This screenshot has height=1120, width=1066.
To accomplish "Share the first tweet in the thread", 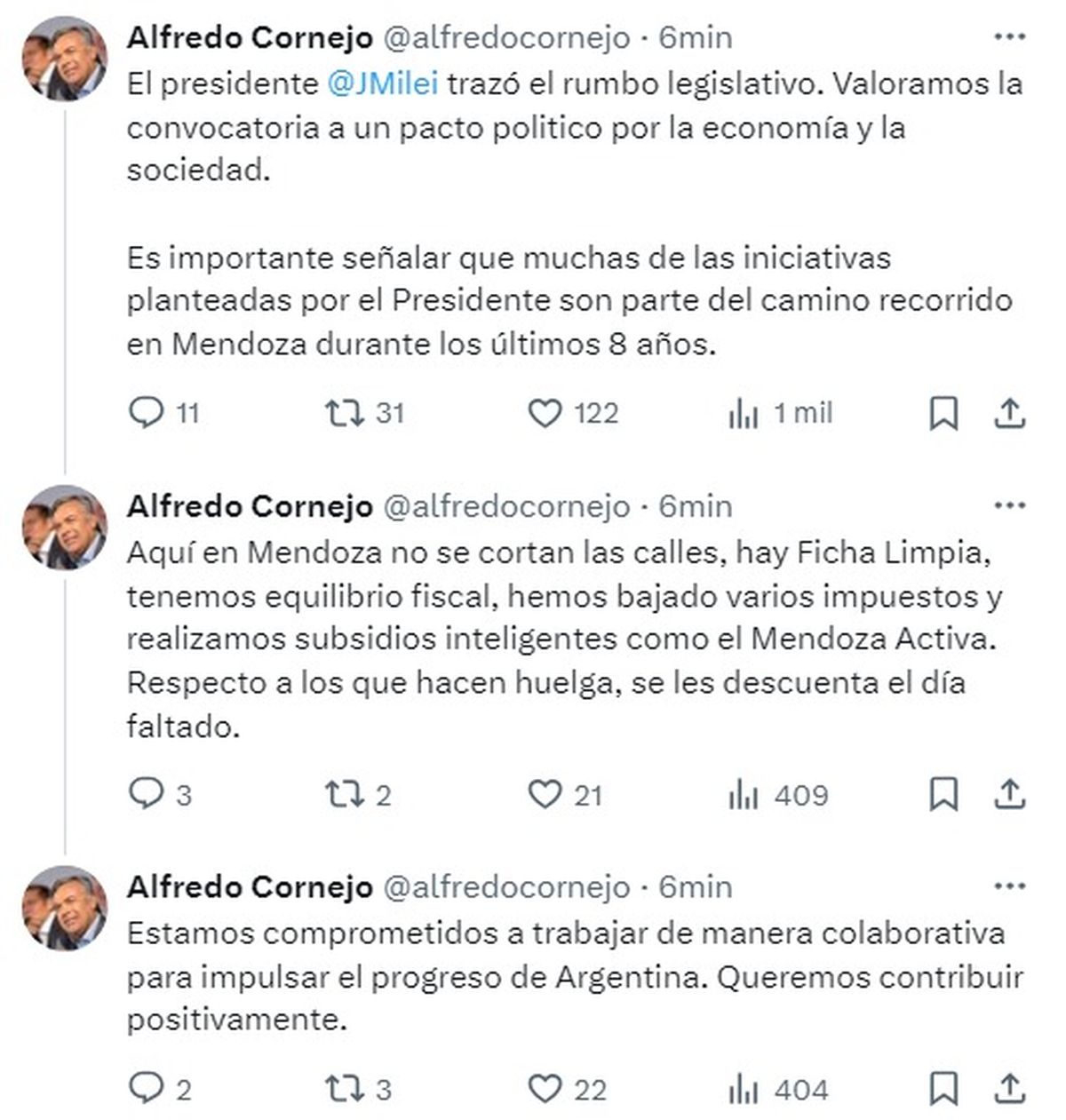I will click(x=1009, y=413).
